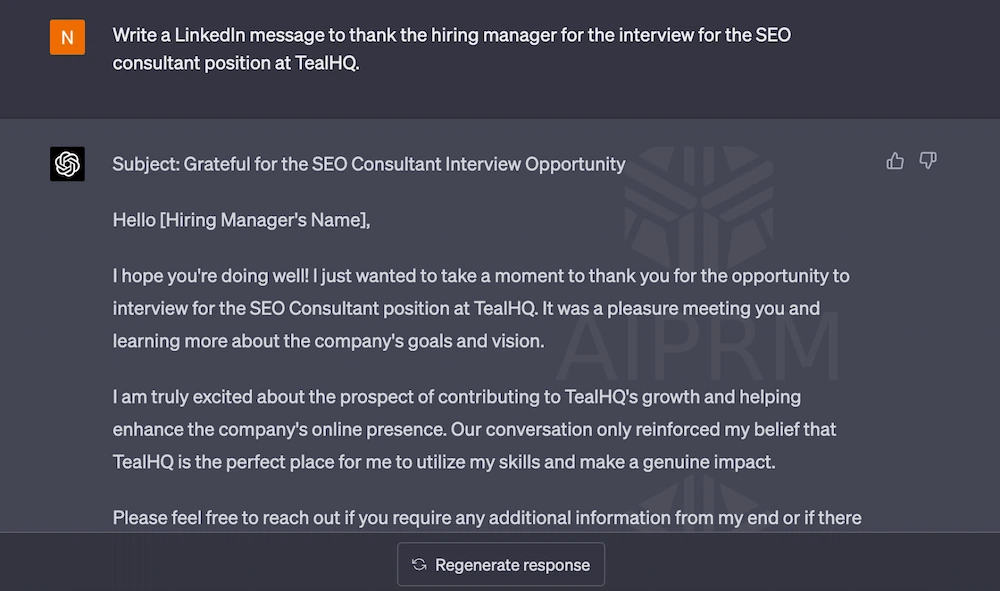Give the response a thumbs up

tap(895, 161)
